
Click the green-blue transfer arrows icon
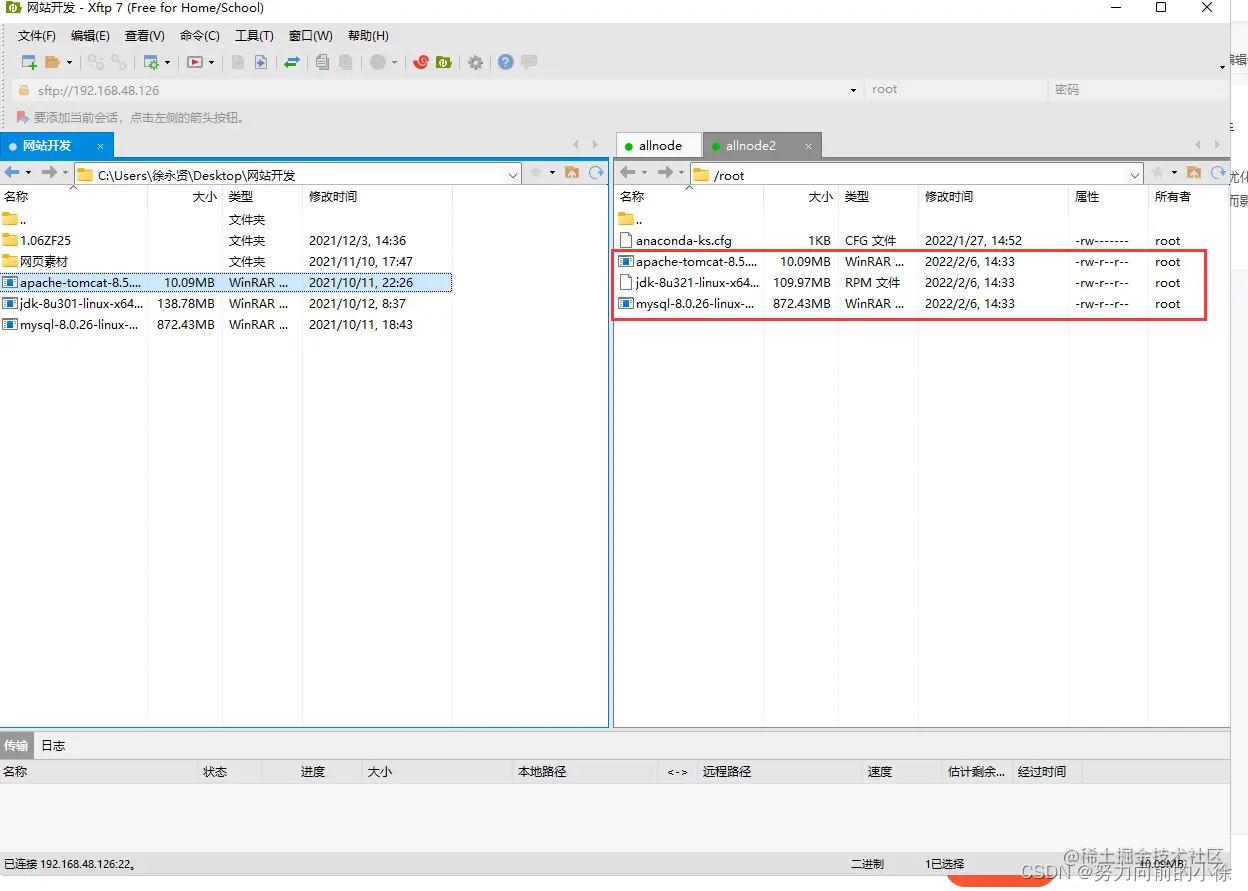[292, 62]
